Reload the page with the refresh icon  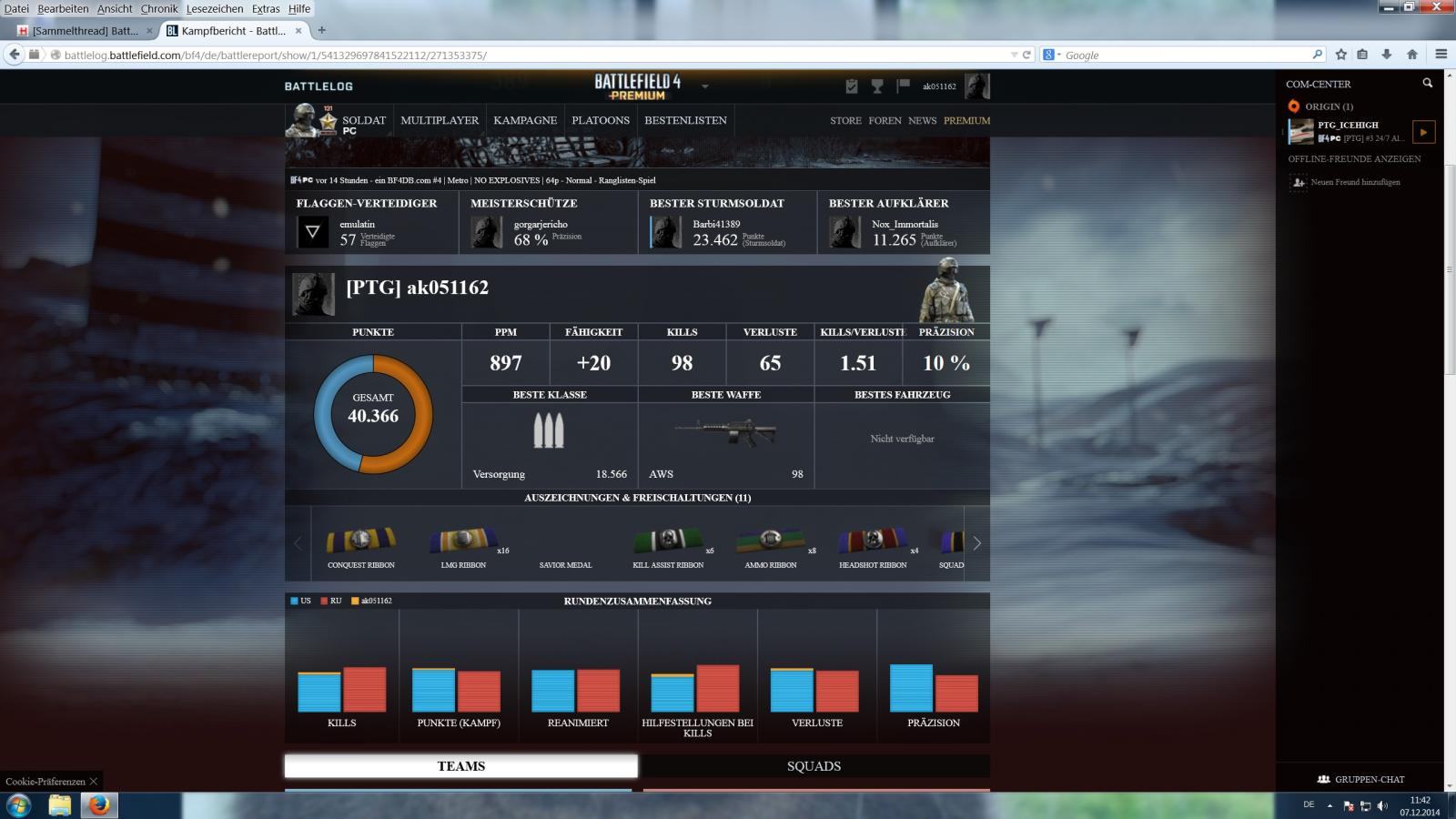1026,55
